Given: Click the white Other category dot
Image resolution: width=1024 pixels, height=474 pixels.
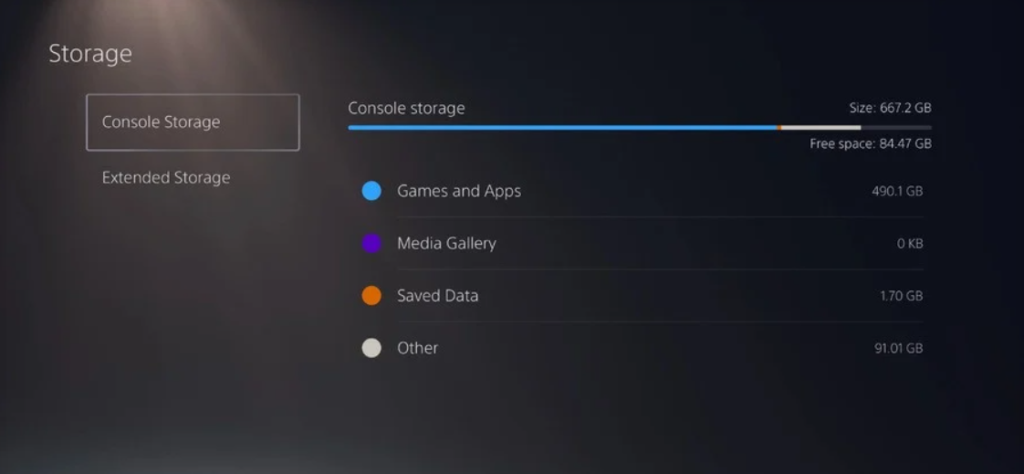Looking at the screenshot, I should point(372,348).
